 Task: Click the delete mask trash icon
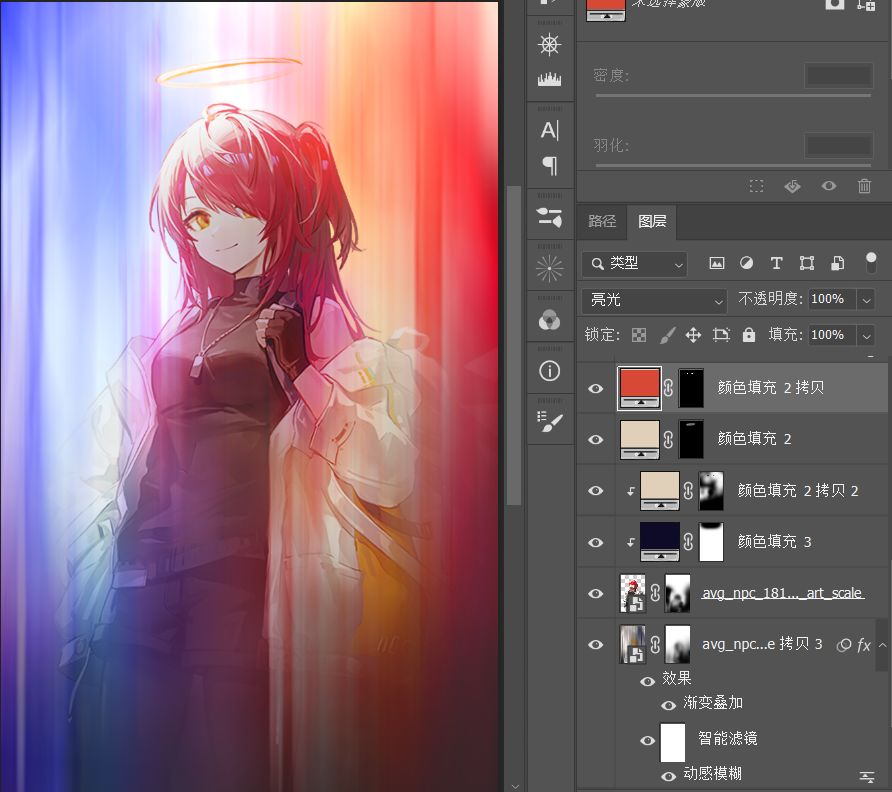pyautogui.click(x=864, y=186)
